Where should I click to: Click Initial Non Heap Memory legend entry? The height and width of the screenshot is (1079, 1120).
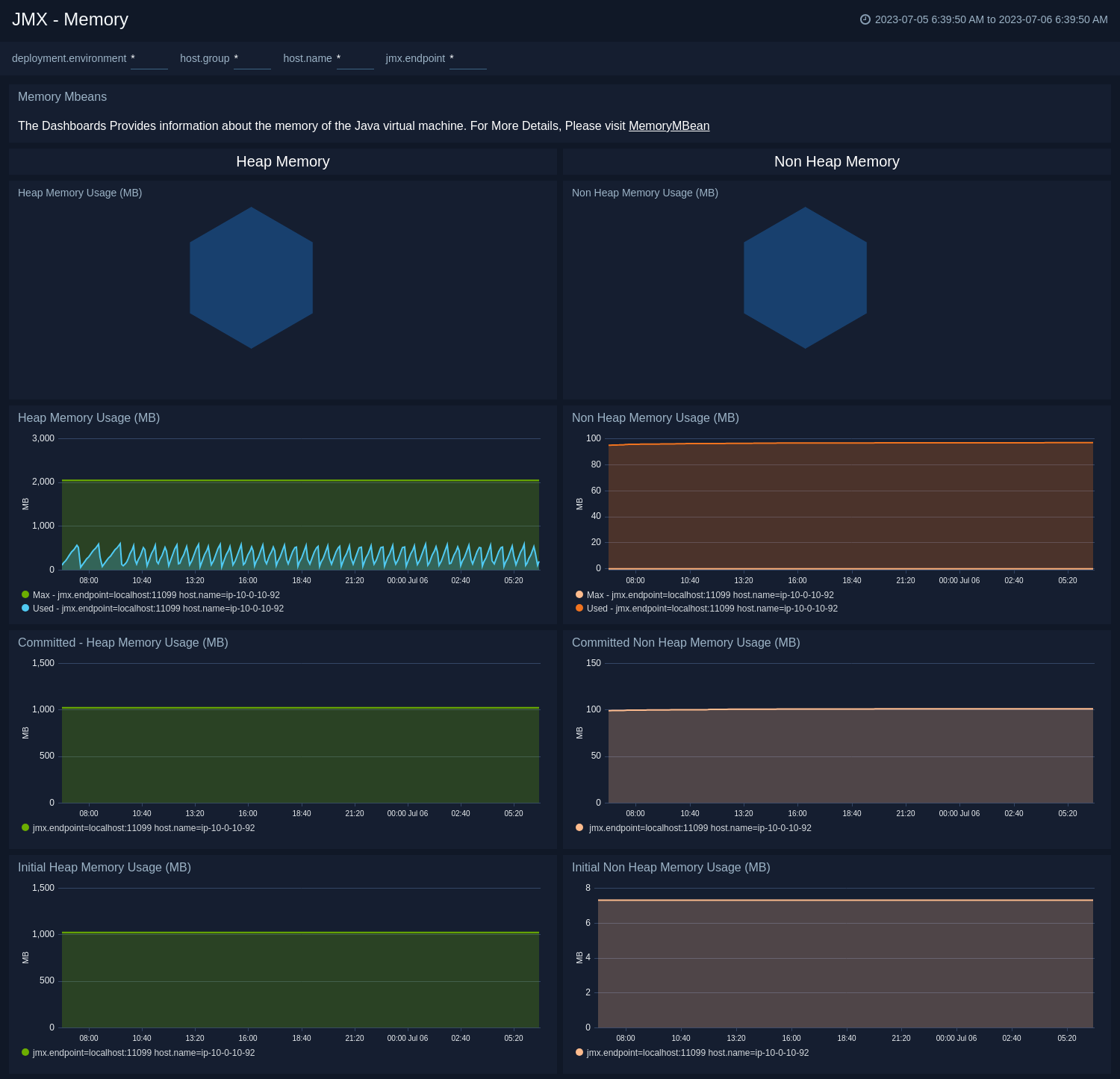[x=692, y=1053]
